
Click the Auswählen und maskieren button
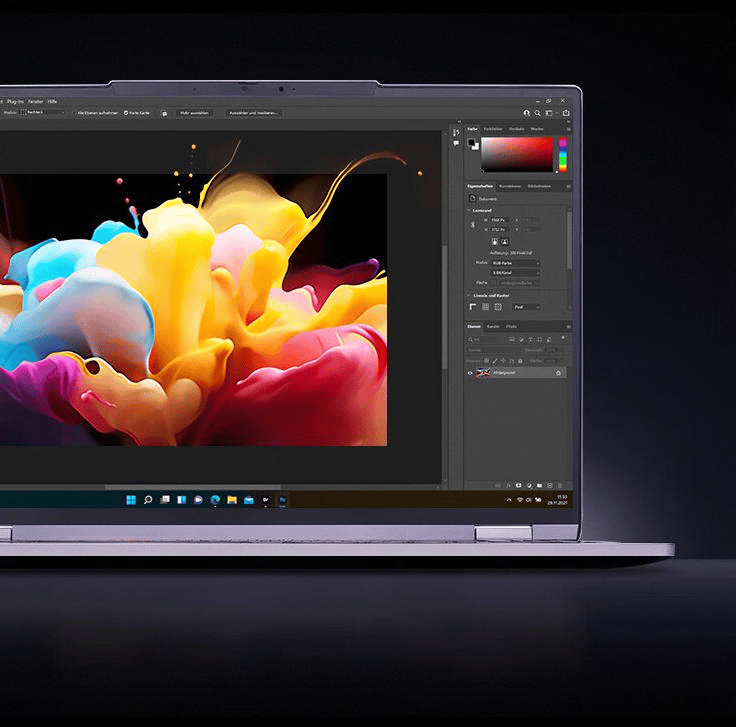(253, 113)
